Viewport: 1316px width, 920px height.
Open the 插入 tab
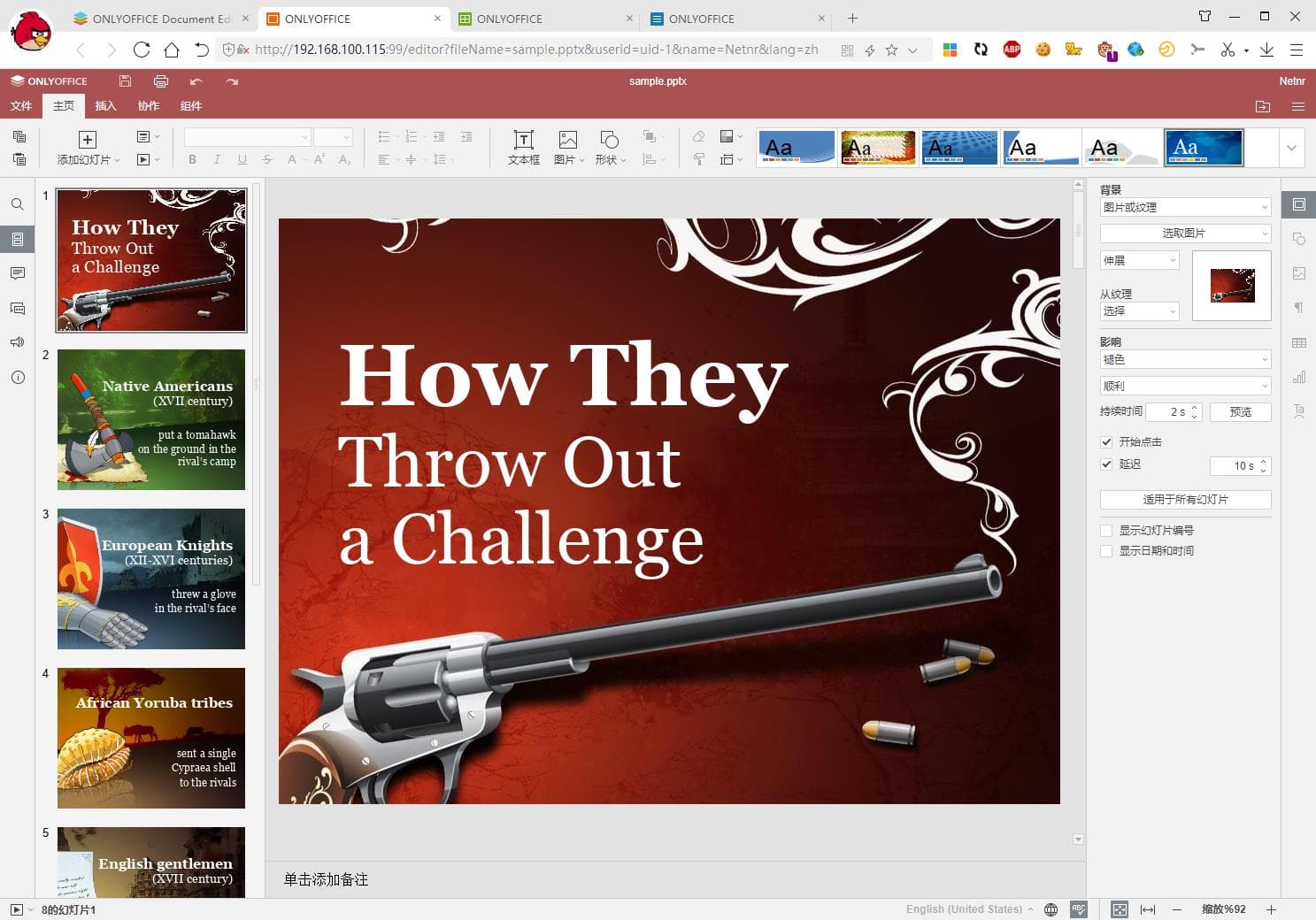pos(105,106)
